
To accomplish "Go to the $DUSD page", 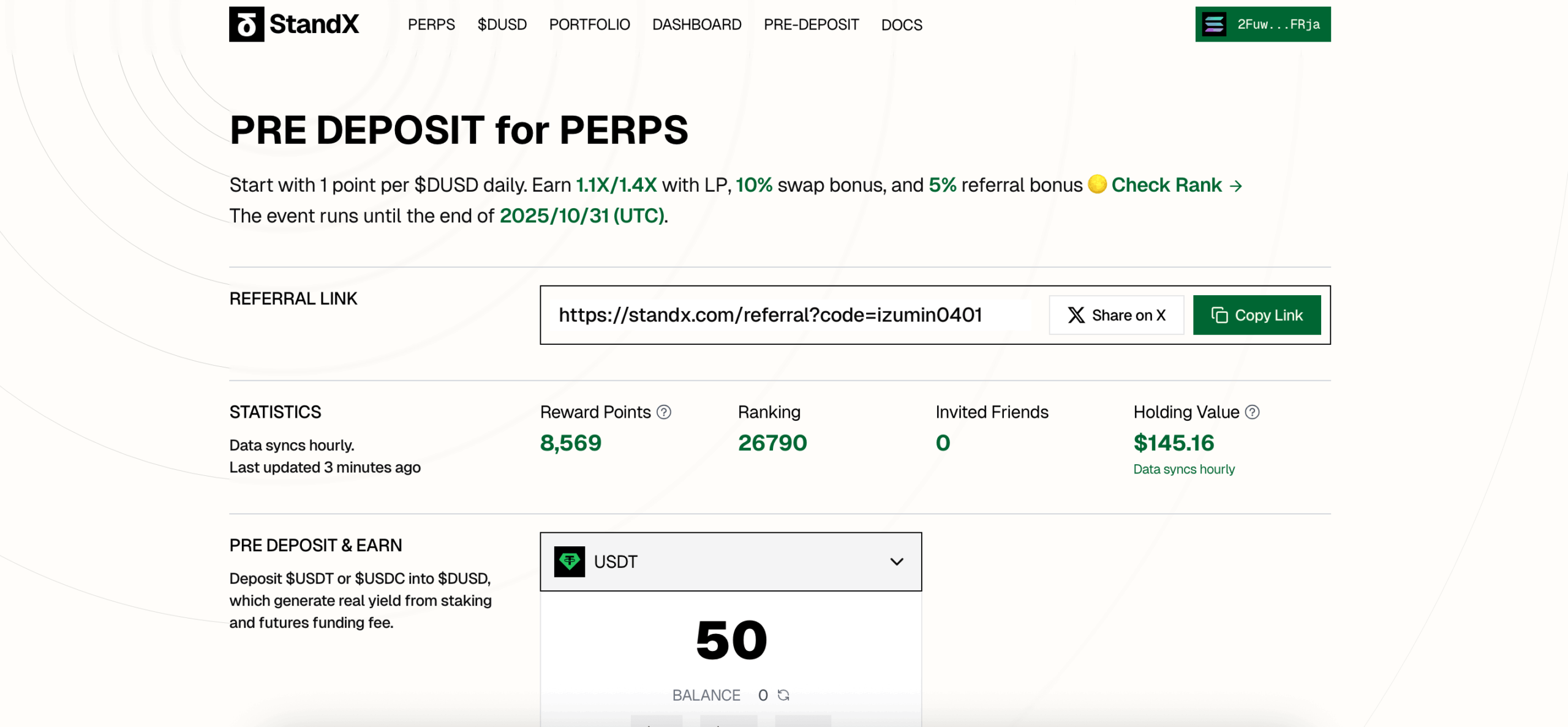I will [x=502, y=24].
